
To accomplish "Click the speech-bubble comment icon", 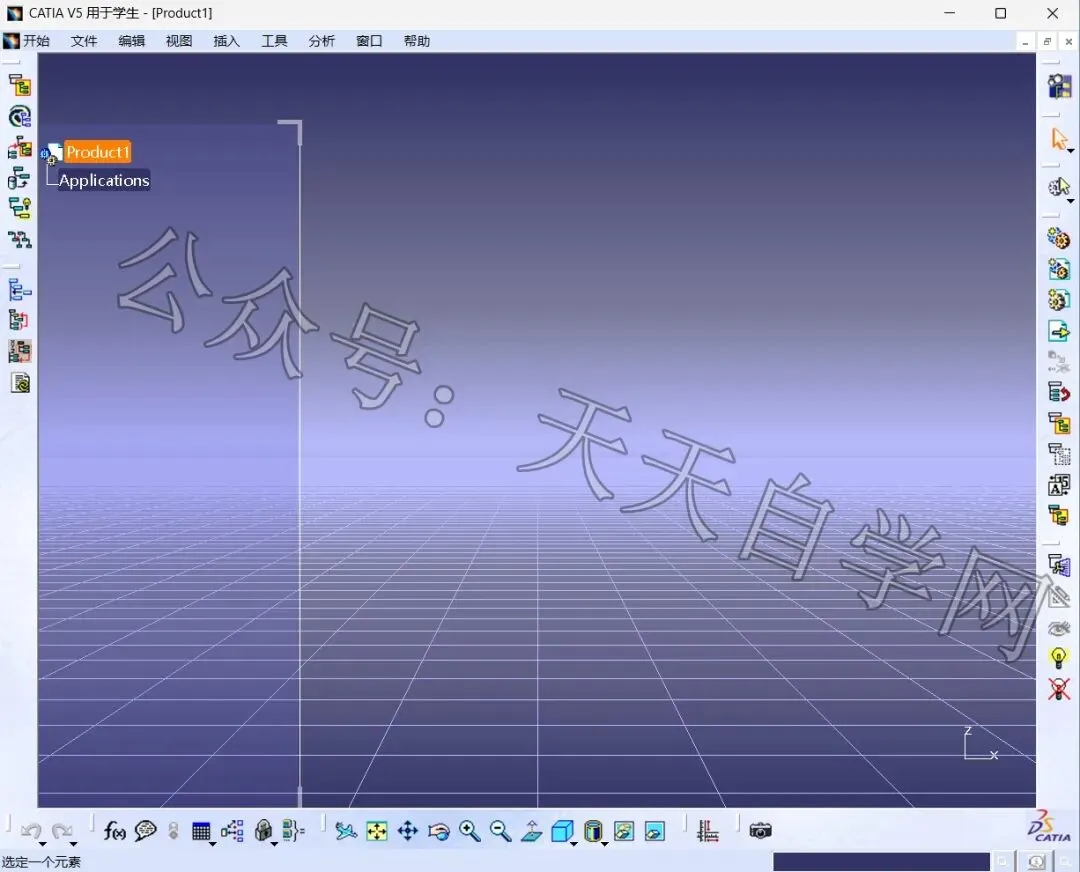I will pos(145,831).
